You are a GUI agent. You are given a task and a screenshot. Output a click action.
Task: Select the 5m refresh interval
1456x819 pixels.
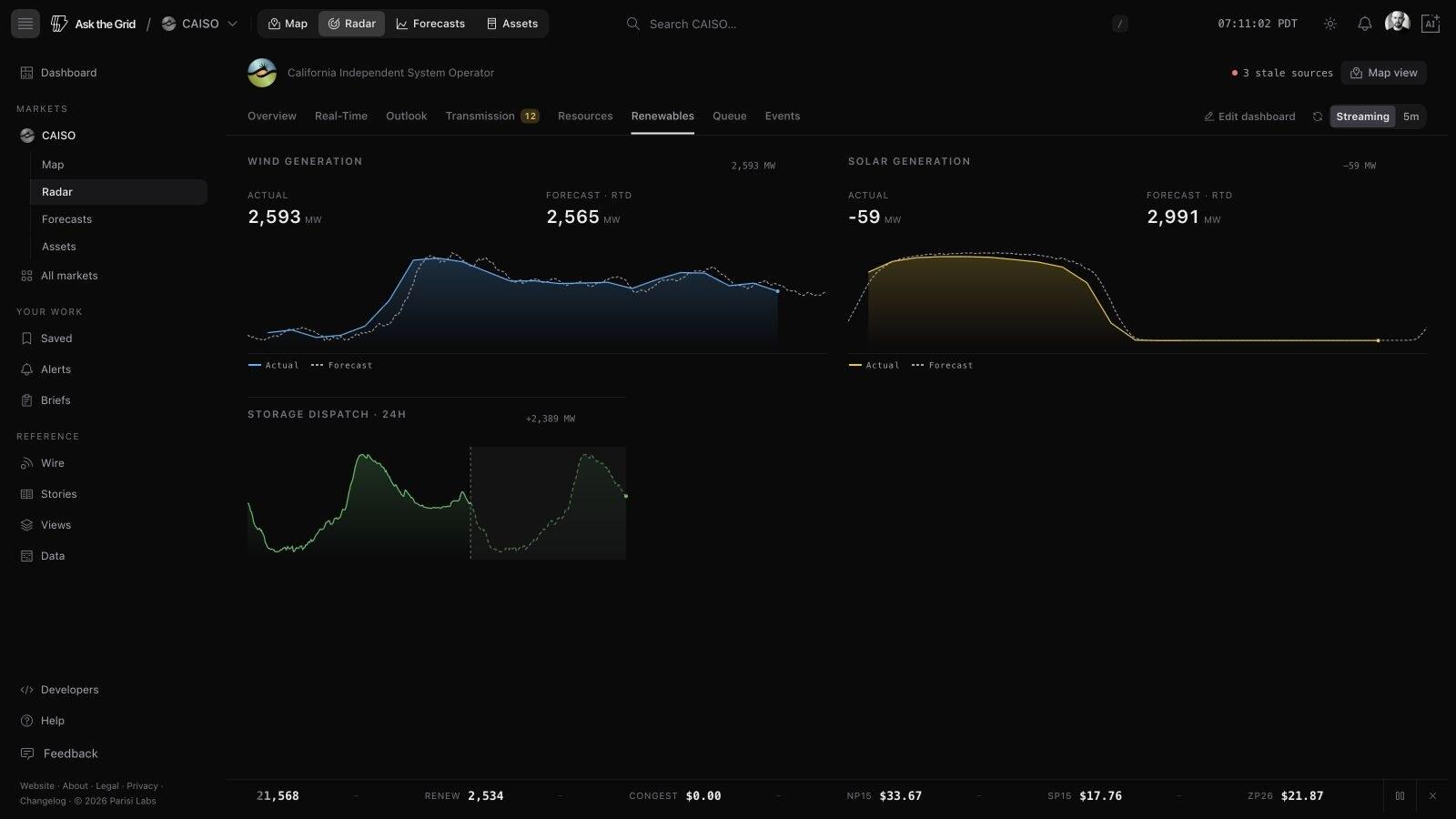coord(1410,116)
